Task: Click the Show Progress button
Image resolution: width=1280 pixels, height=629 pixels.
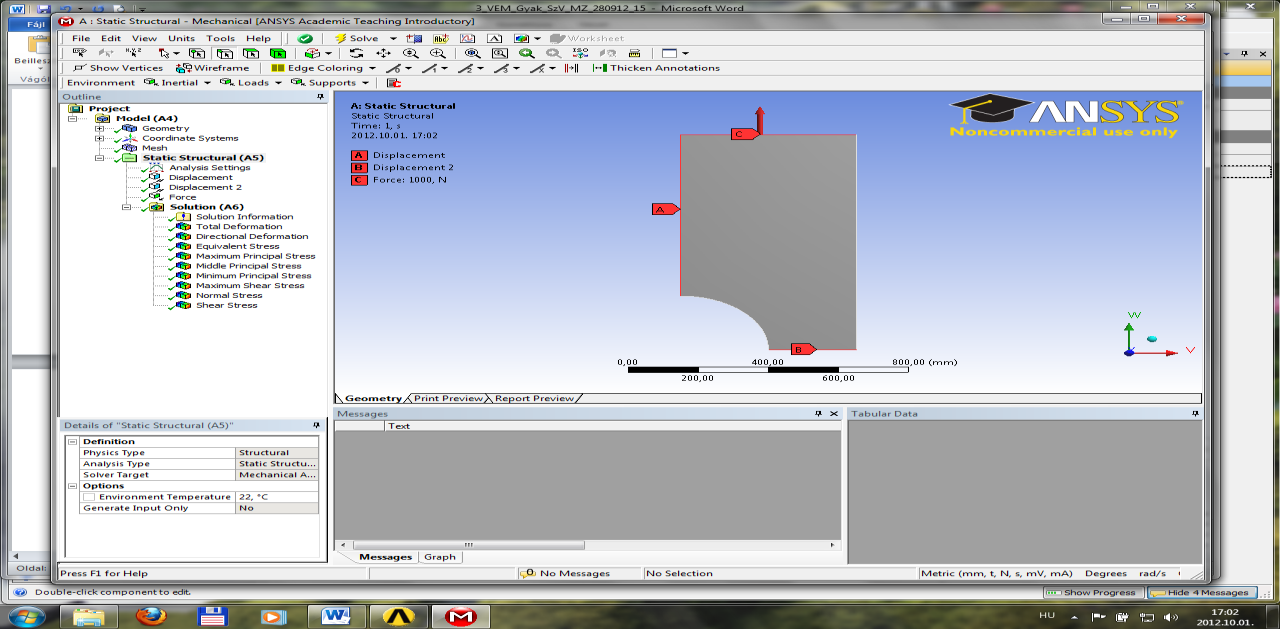Action: click(1093, 593)
